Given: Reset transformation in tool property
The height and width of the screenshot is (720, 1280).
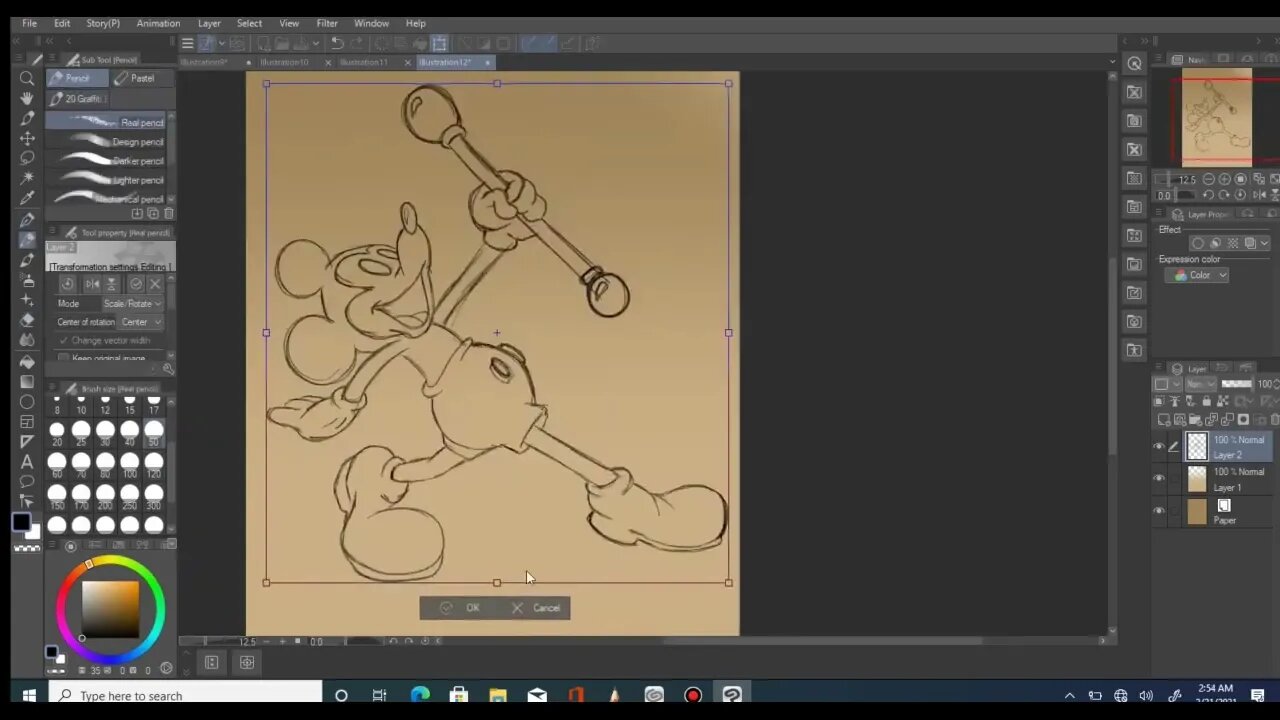Looking at the screenshot, I should 67,284.
